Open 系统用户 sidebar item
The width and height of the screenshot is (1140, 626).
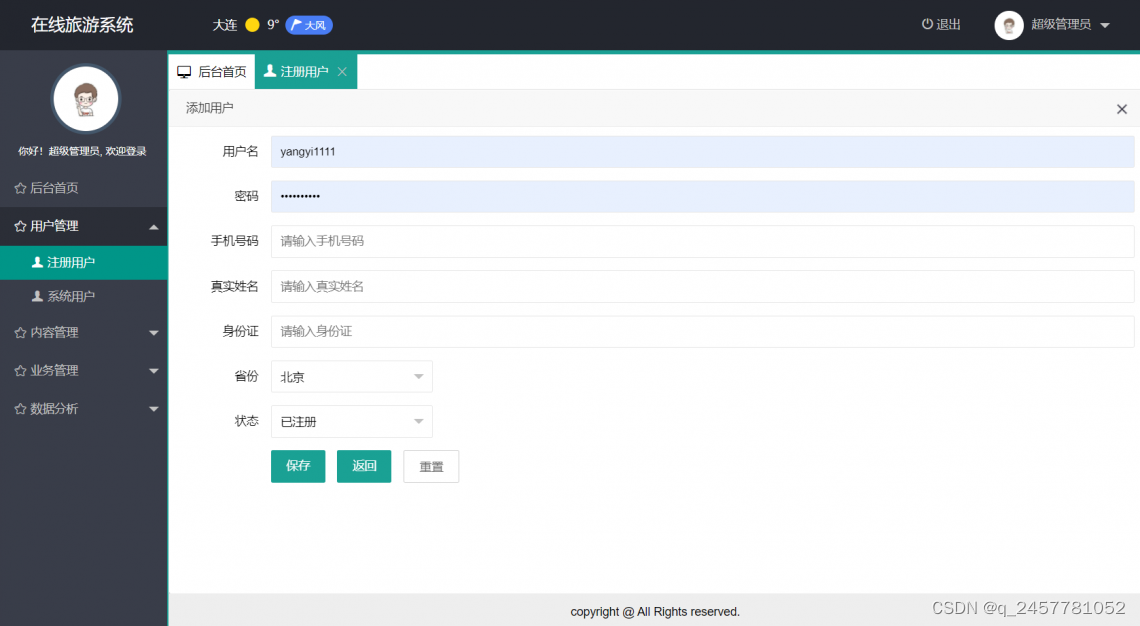[84, 296]
